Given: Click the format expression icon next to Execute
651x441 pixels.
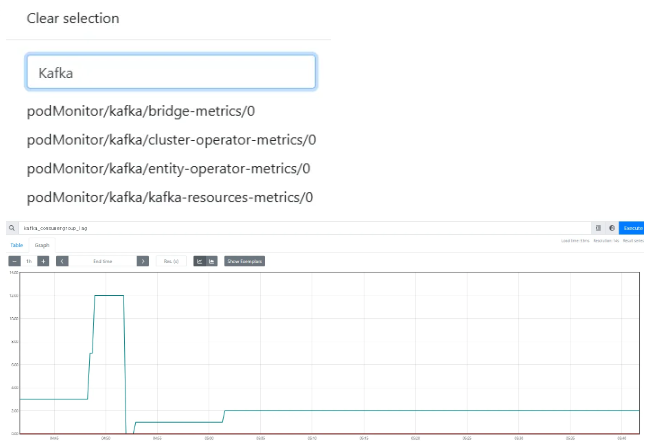Looking at the screenshot, I should (x=598, y=228).
